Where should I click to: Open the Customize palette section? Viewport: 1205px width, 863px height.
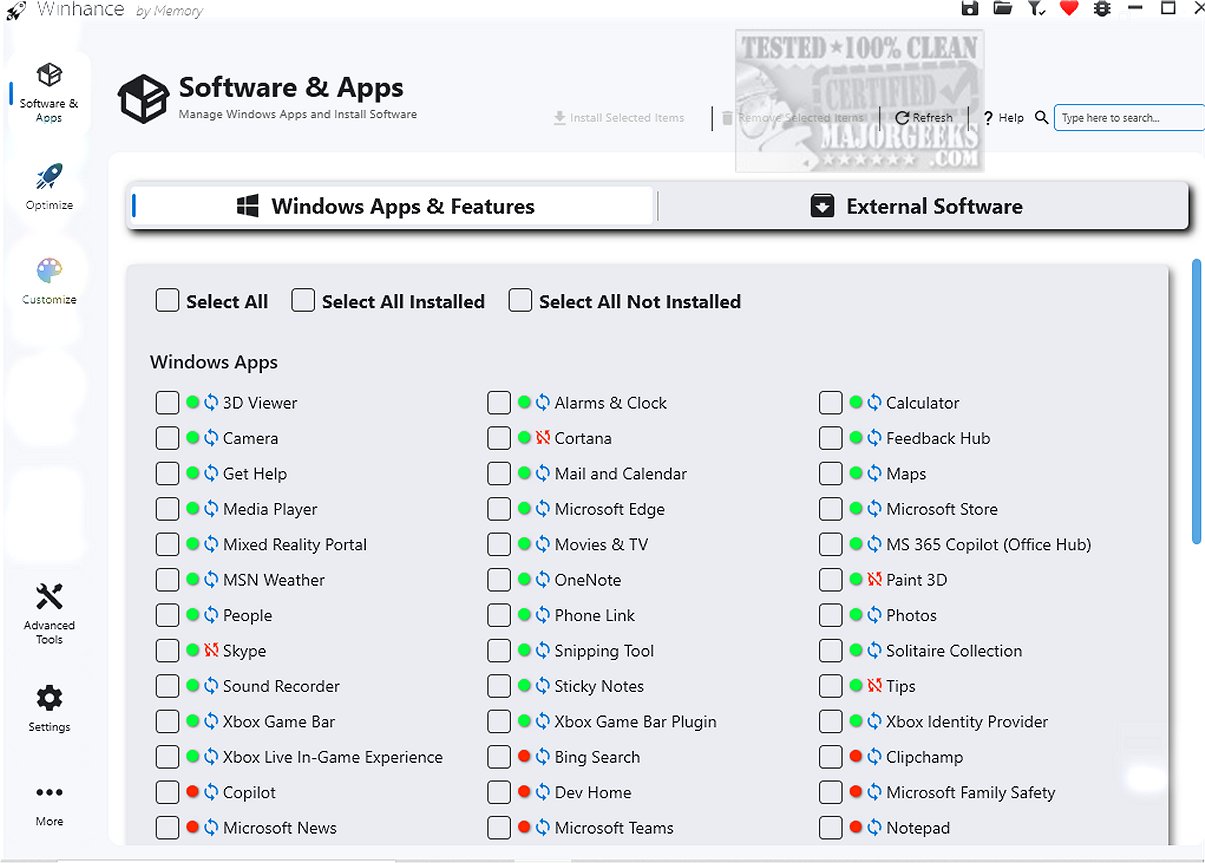[x=49, y=281]
